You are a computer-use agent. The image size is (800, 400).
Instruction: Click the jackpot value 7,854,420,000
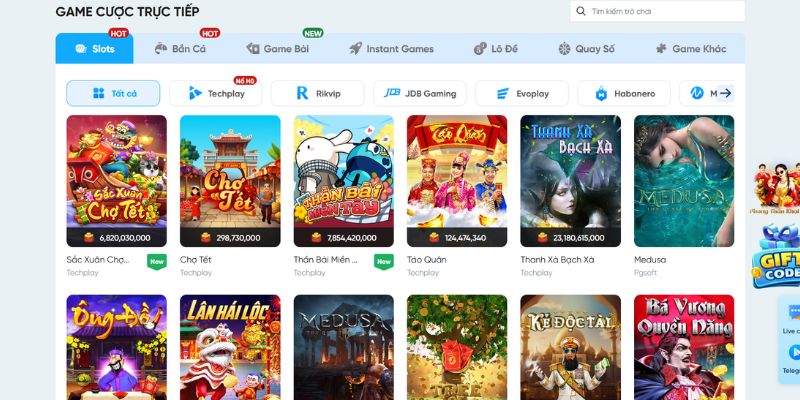coord(352,238)
